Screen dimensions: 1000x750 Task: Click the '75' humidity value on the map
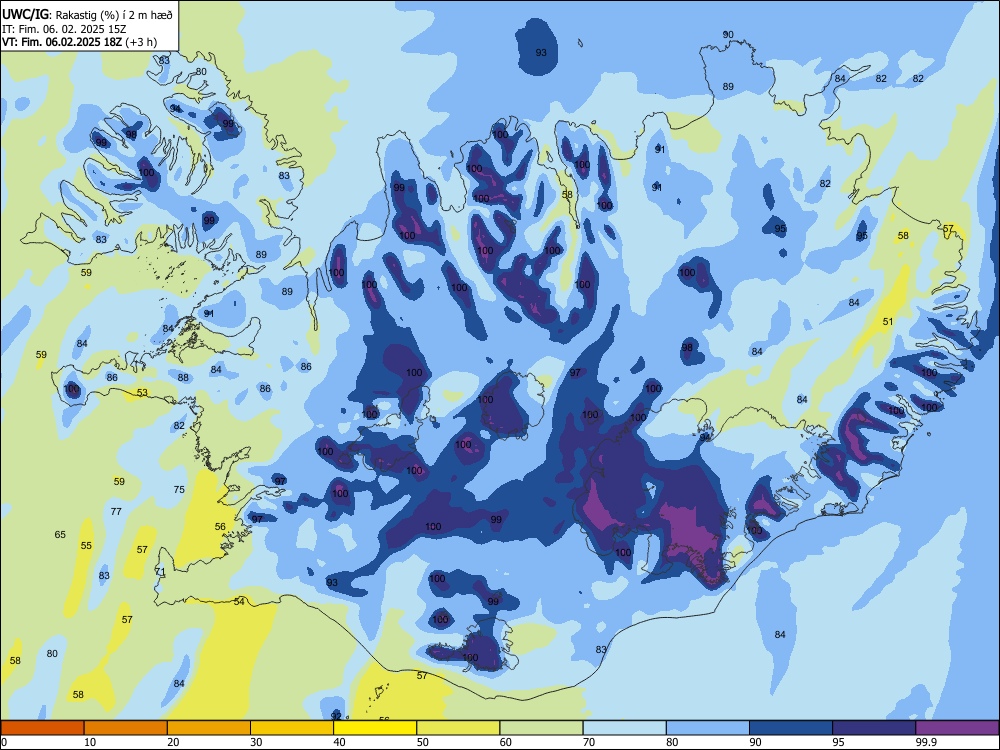pos(179,490)
